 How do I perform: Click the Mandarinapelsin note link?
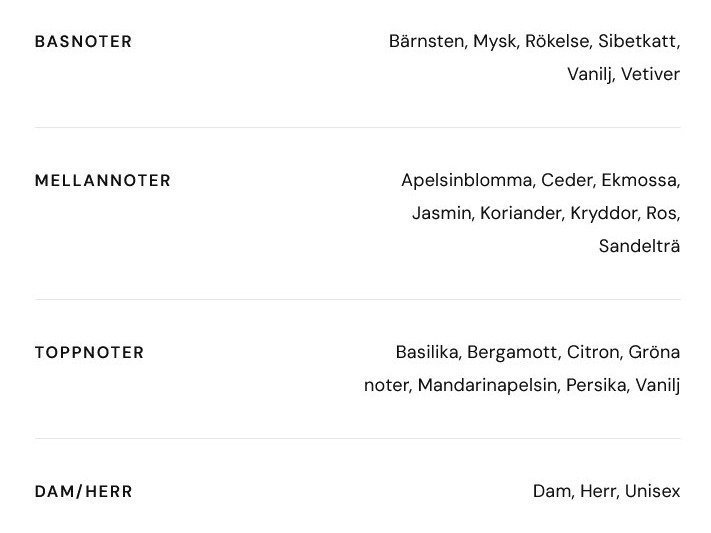(487, 385)
